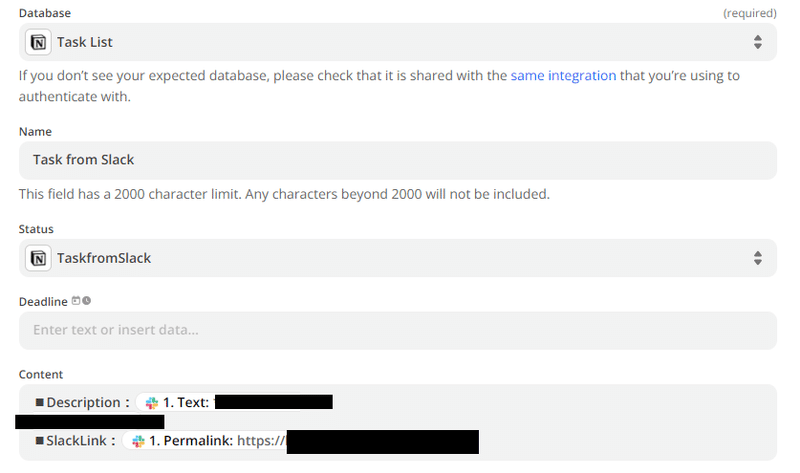This screenshot has height=473, width=800.
Task: Click the Notion icon beside Task List
Action: tap(38, 42)
